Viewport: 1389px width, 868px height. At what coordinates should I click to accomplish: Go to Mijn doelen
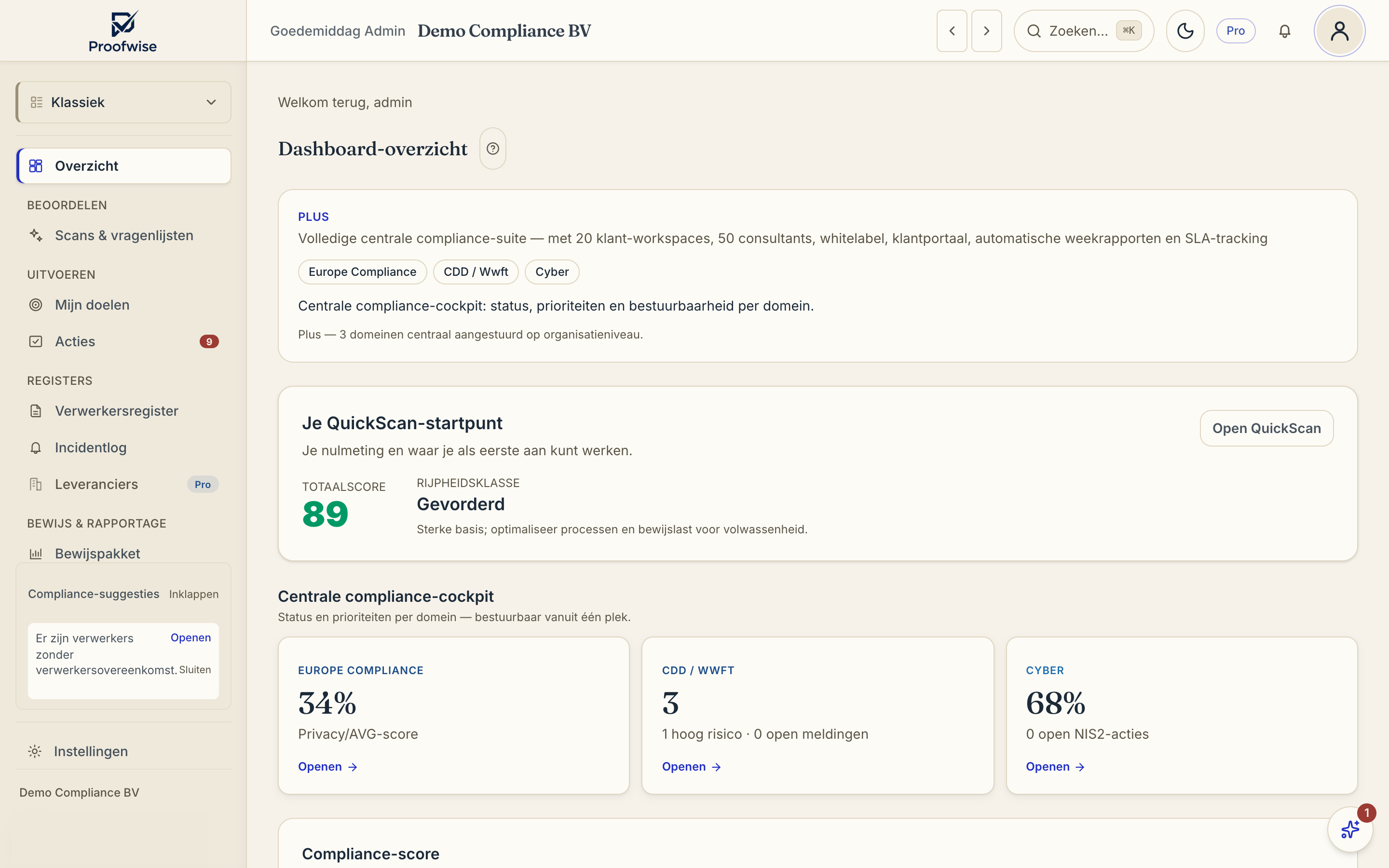(123, 305)
